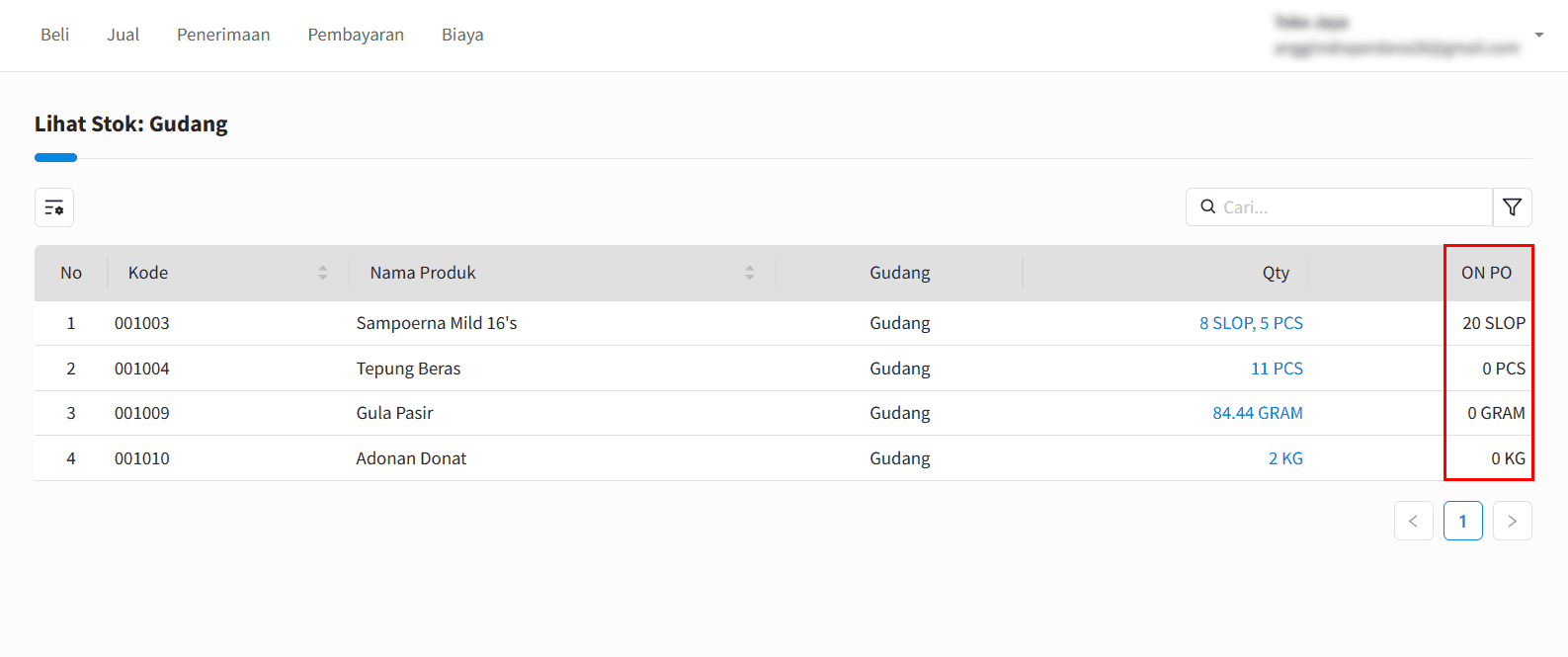
Task: Click the filter funnel icon
Action: (x=1512, y=207)
